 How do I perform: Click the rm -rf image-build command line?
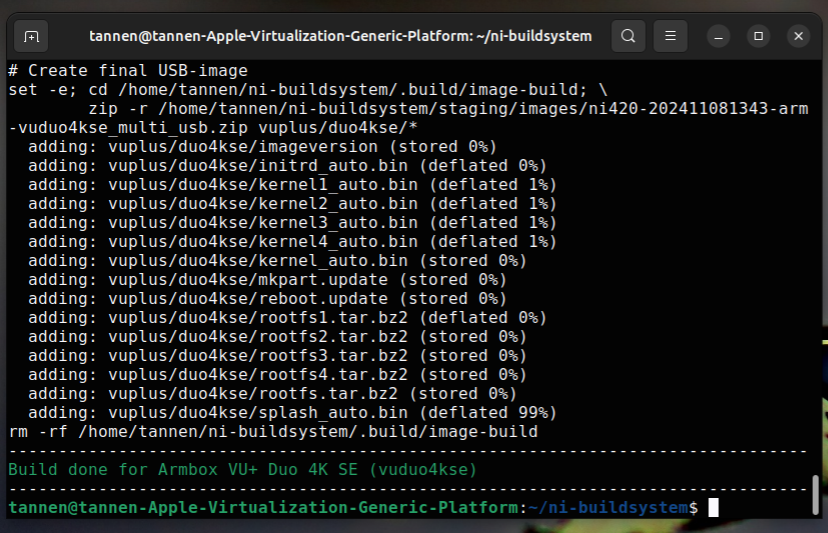(272, 431)
